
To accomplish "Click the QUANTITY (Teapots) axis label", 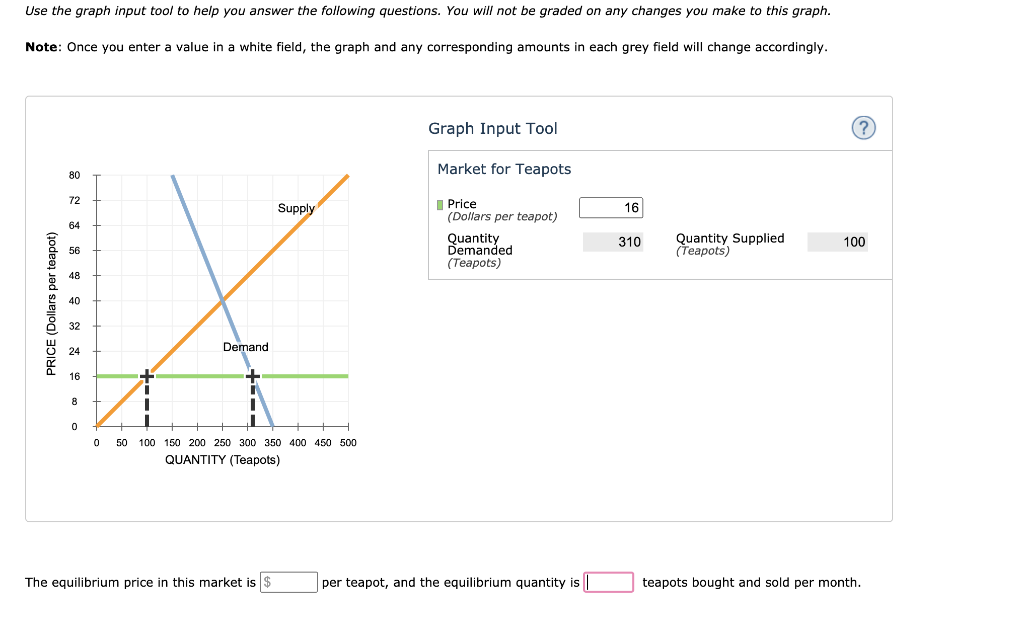I will point(222,459).
